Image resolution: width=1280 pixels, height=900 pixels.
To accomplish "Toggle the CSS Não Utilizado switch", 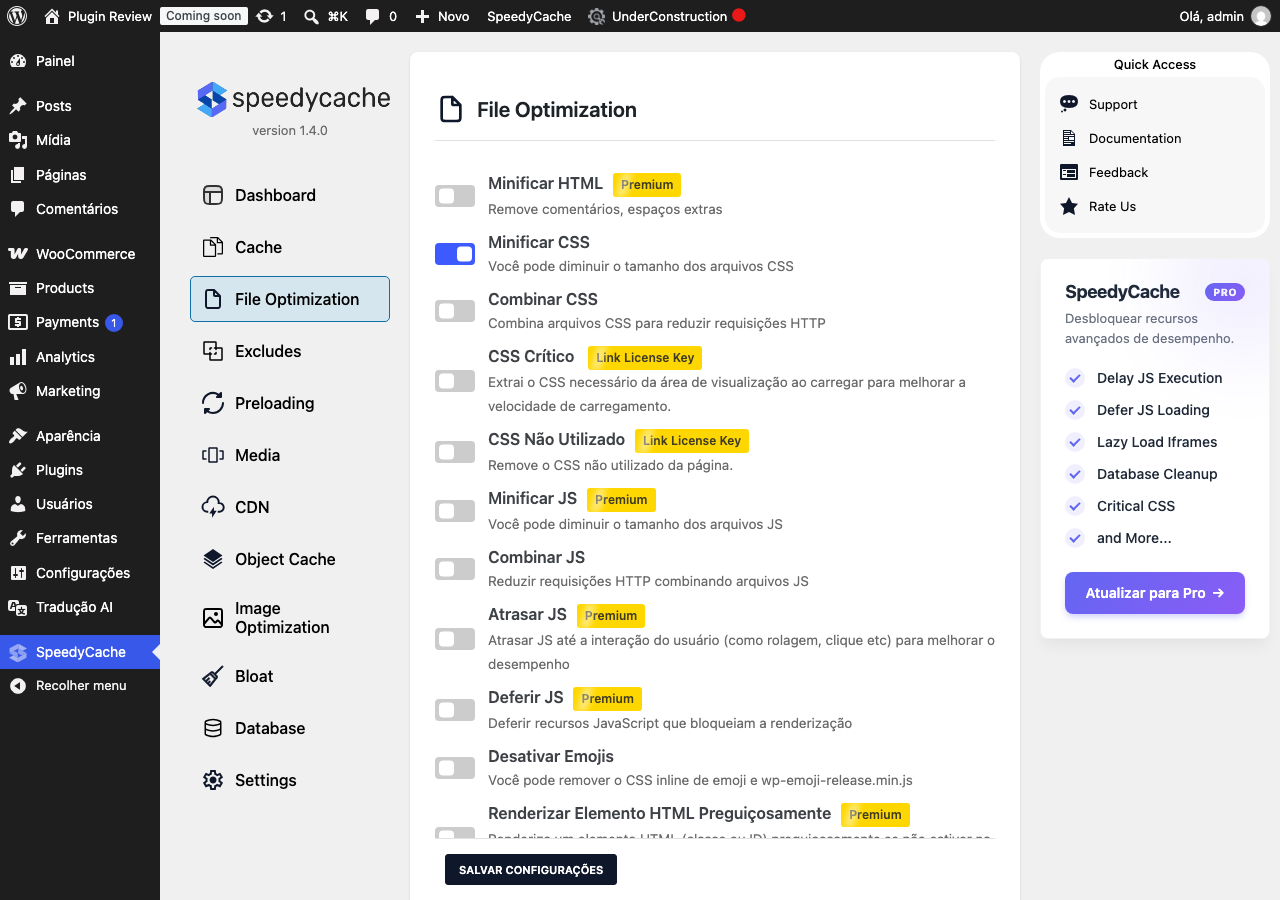I will coord(455,452).
